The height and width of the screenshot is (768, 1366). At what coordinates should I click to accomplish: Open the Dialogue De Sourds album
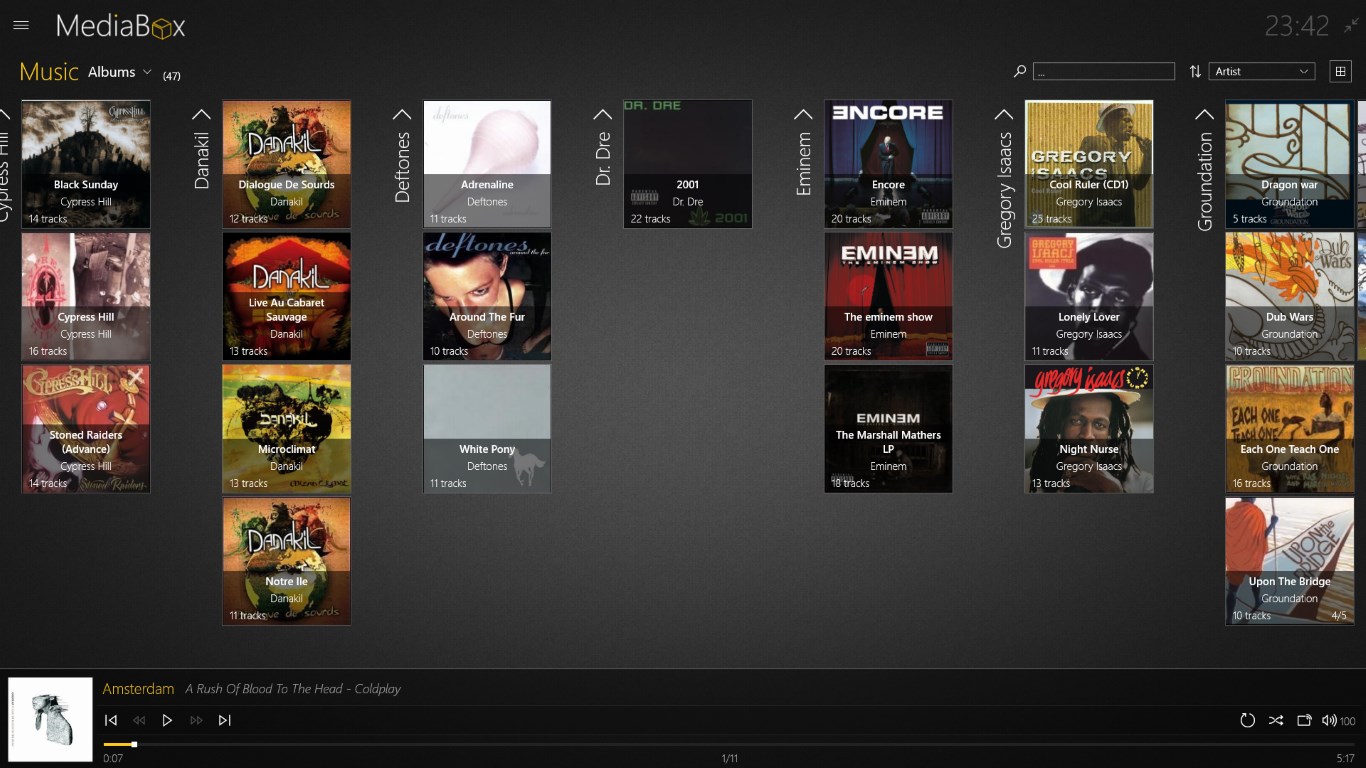pyautogui.click(x=287, y=164)
